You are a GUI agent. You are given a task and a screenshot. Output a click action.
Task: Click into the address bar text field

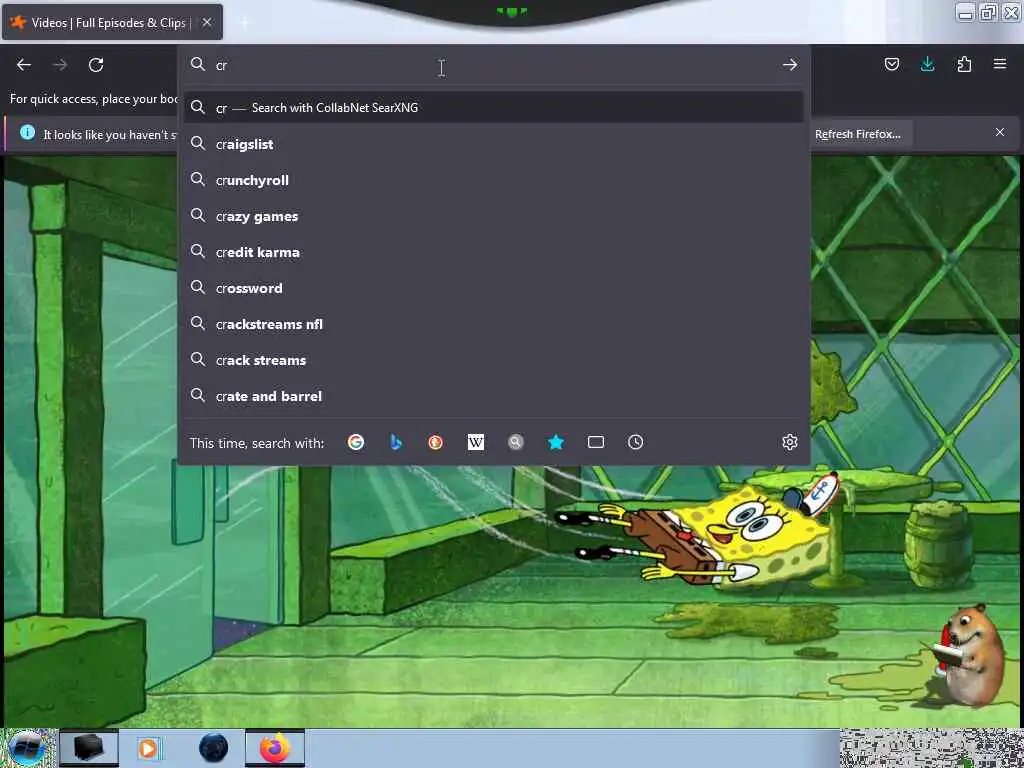click(x=493, y=65)
